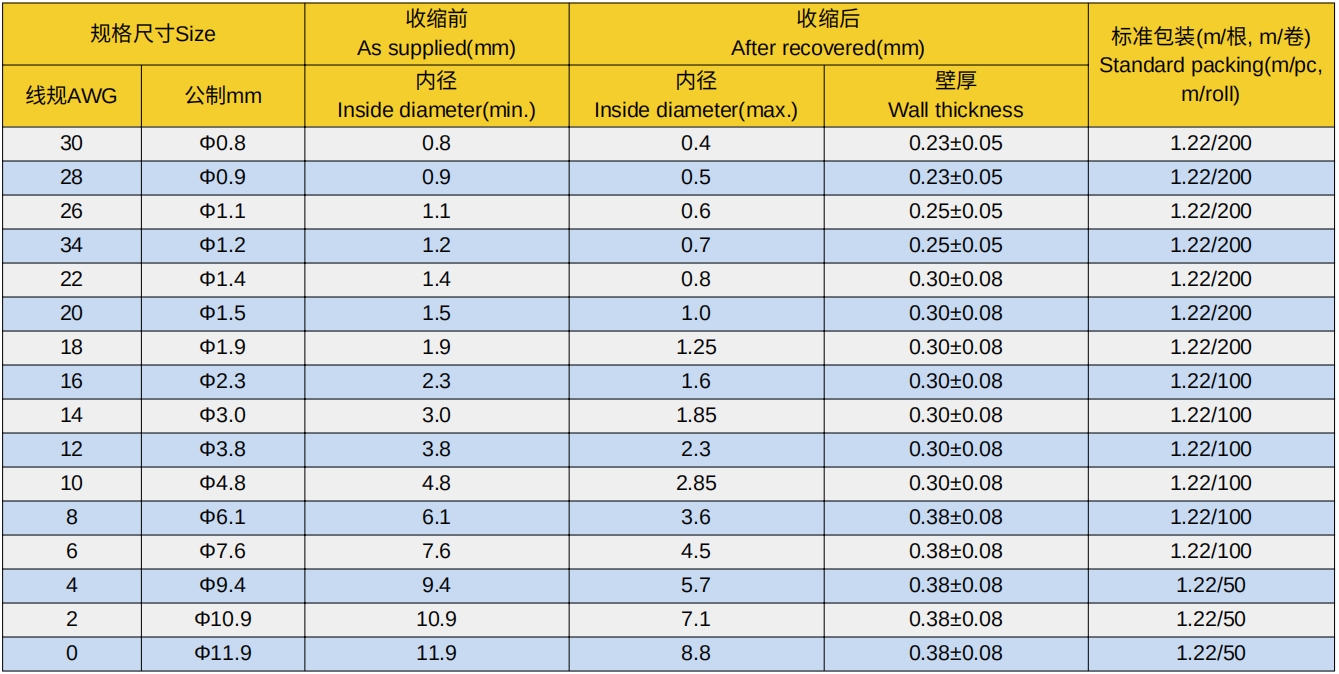Click the AWG 34 row cell
This screenshot has width=1339, height=674.
pyautogui.click(x=72, y=245)
